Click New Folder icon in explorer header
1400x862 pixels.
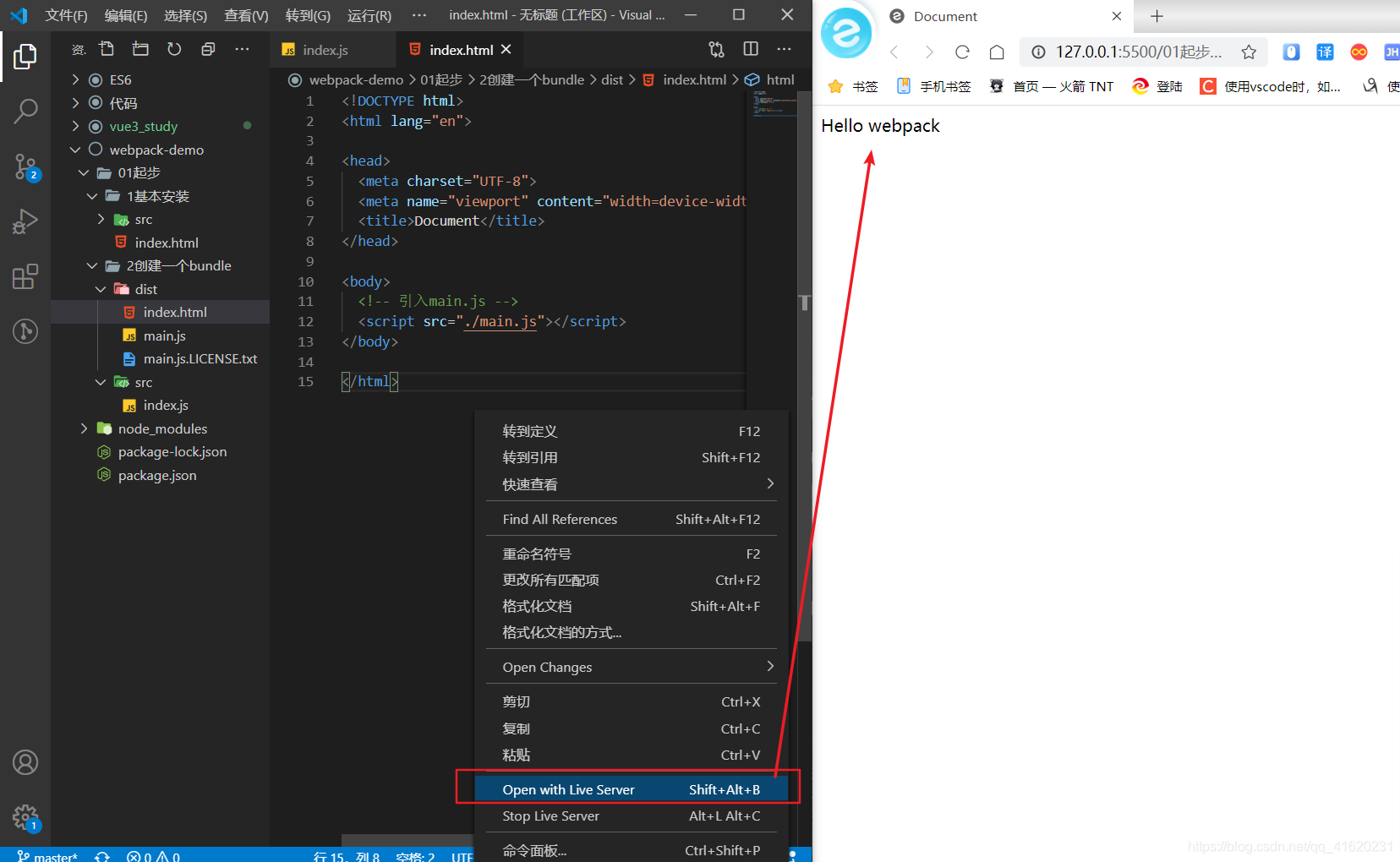coord(140,49)
